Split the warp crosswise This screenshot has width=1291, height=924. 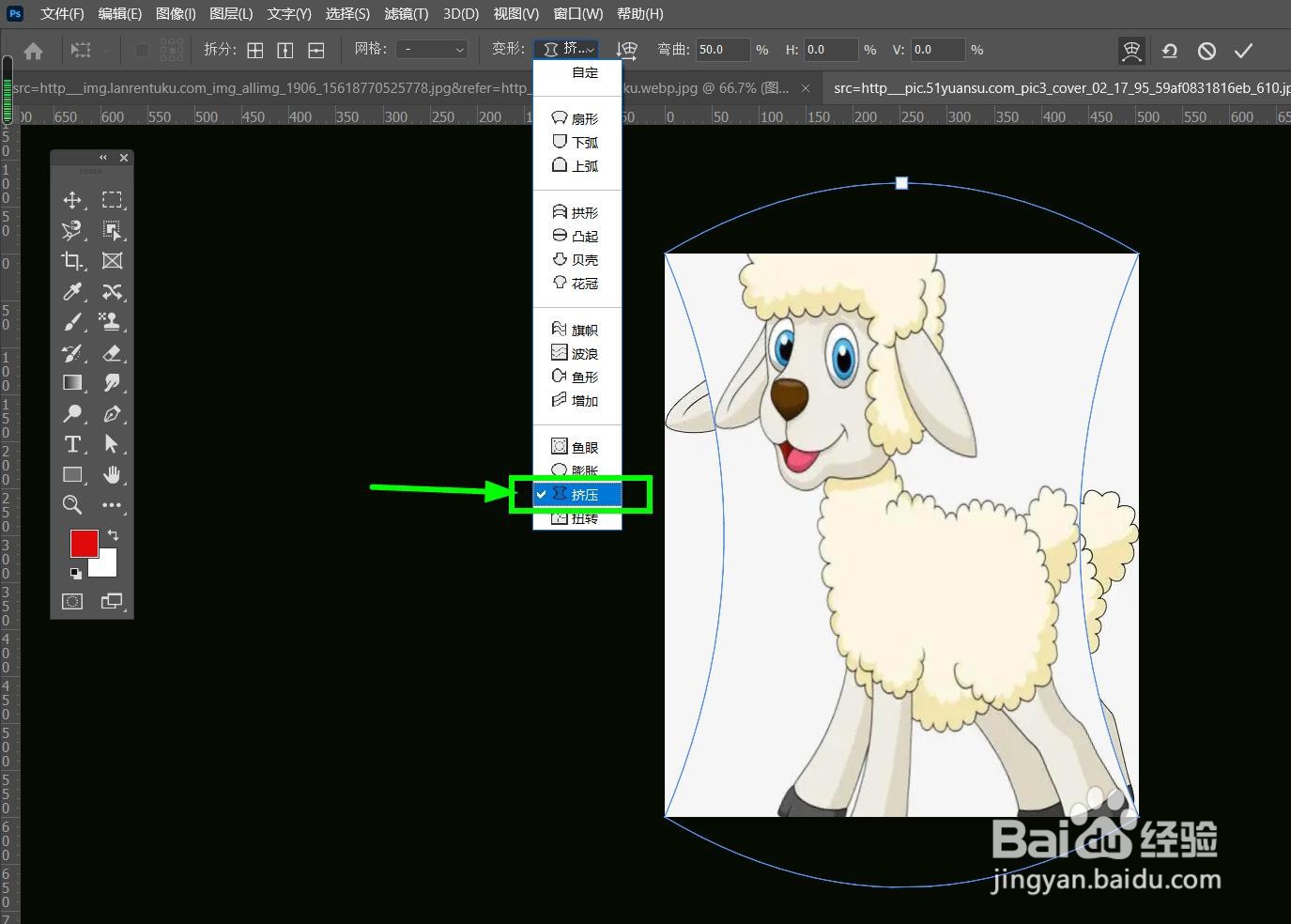tap(255, 51)
